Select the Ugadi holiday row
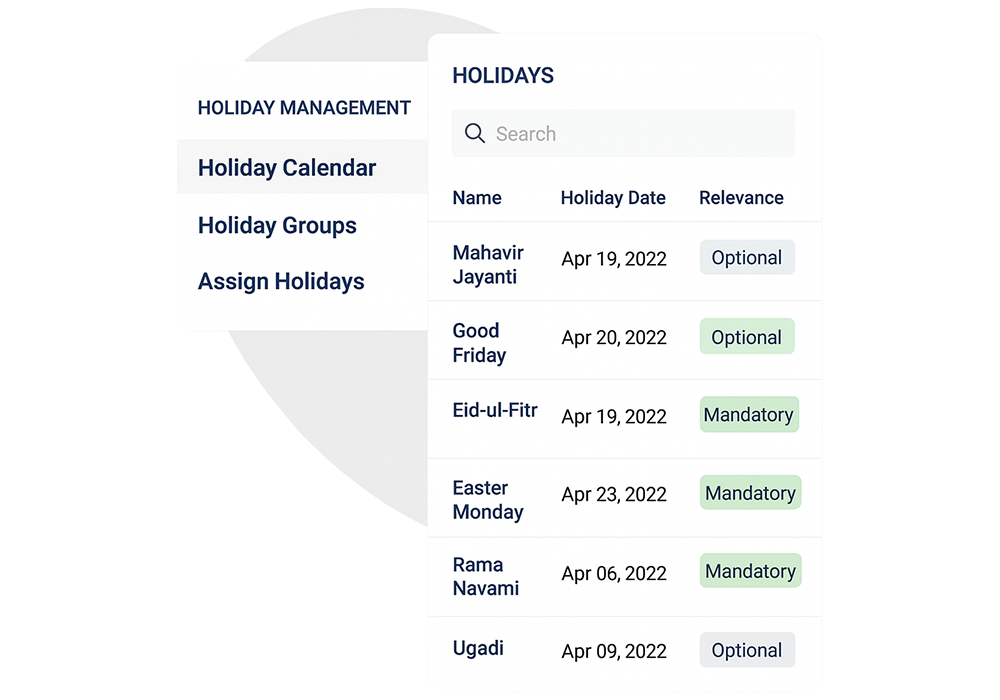The image size is (1000, 700). click(x=477, y=648)
